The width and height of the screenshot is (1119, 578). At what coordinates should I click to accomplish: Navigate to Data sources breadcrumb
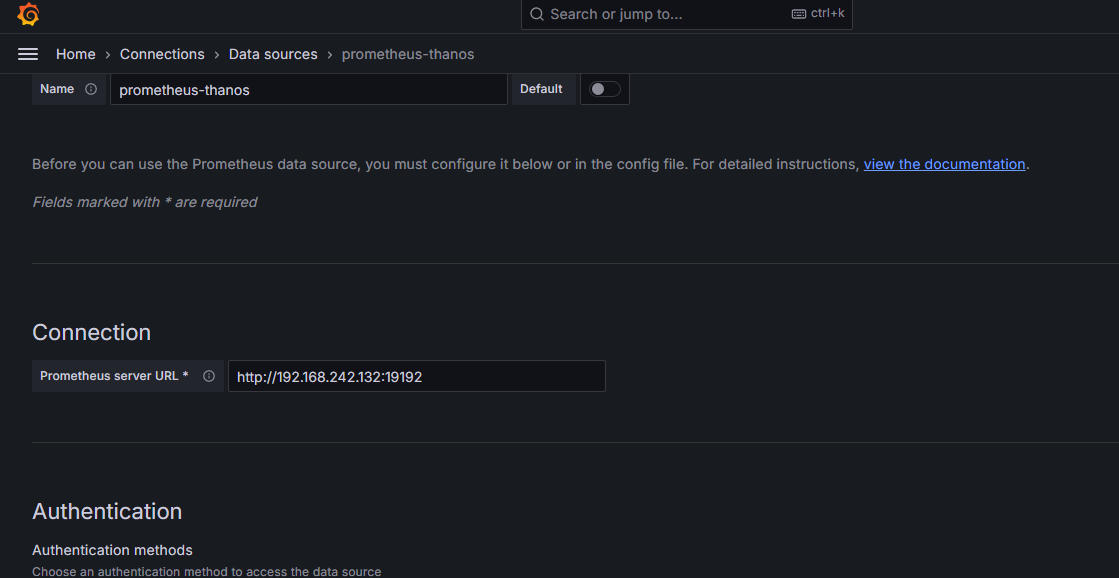pyautogui.click(x=273, y=54)
